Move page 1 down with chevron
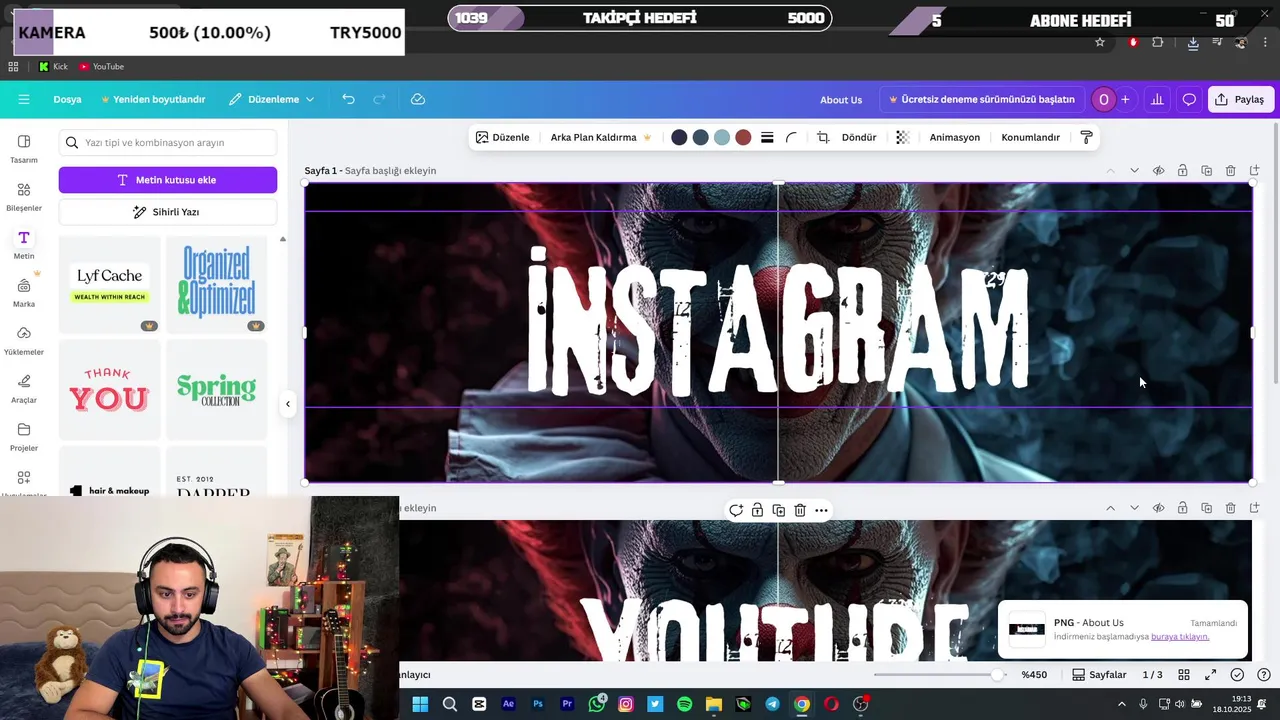Viewport: 1280px width, 720px height. coord(1134,171)
